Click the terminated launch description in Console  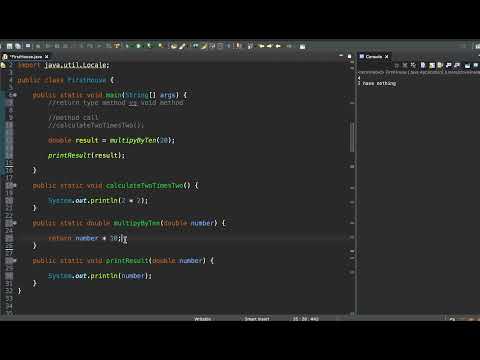point(419,72)
